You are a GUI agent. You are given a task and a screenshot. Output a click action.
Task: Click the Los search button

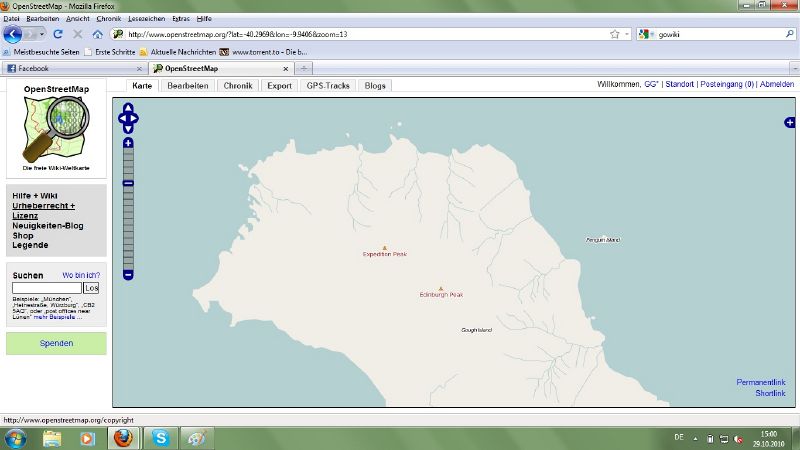(91, 288)
